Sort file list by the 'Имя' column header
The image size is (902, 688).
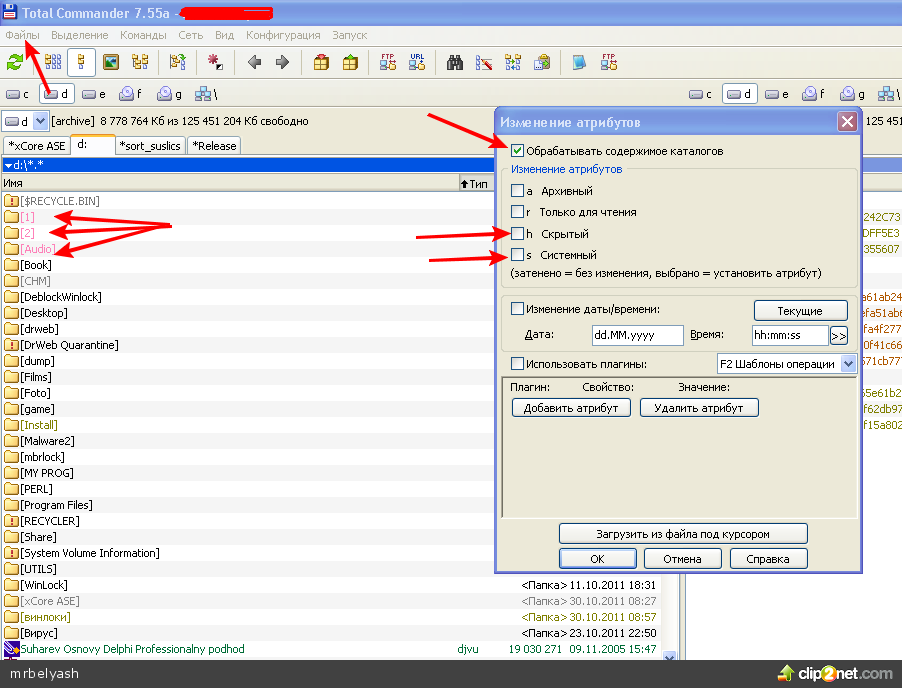tap(230, 184)
